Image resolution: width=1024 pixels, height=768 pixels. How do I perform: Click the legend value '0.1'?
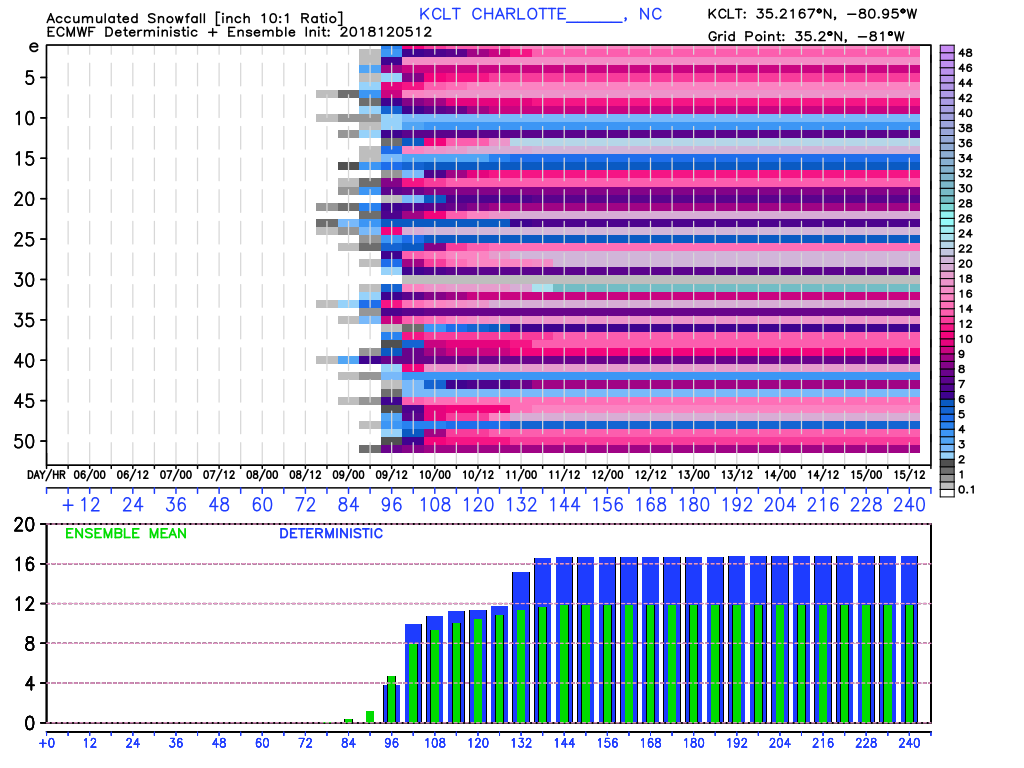(967, 490)
